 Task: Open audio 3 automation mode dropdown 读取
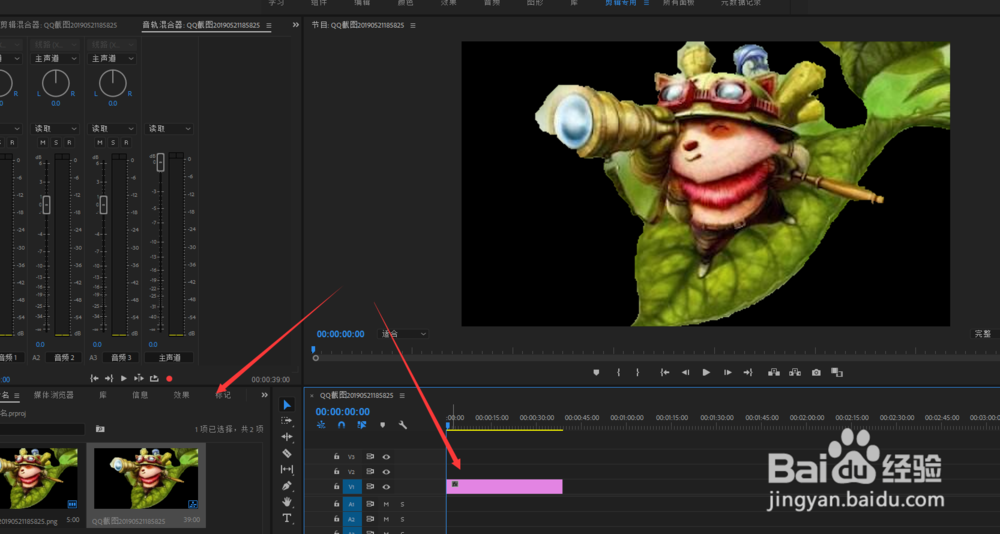coord(112,129)
